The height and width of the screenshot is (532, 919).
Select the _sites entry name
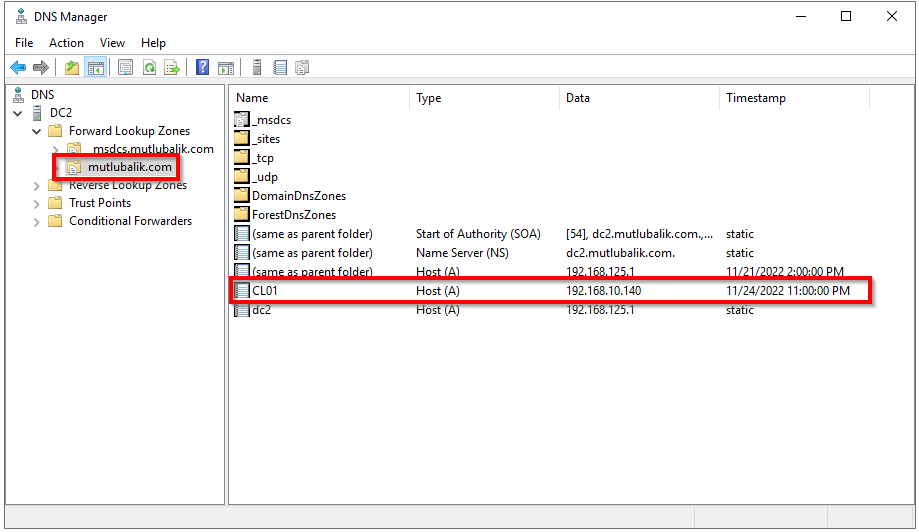[x=266, y=139]
